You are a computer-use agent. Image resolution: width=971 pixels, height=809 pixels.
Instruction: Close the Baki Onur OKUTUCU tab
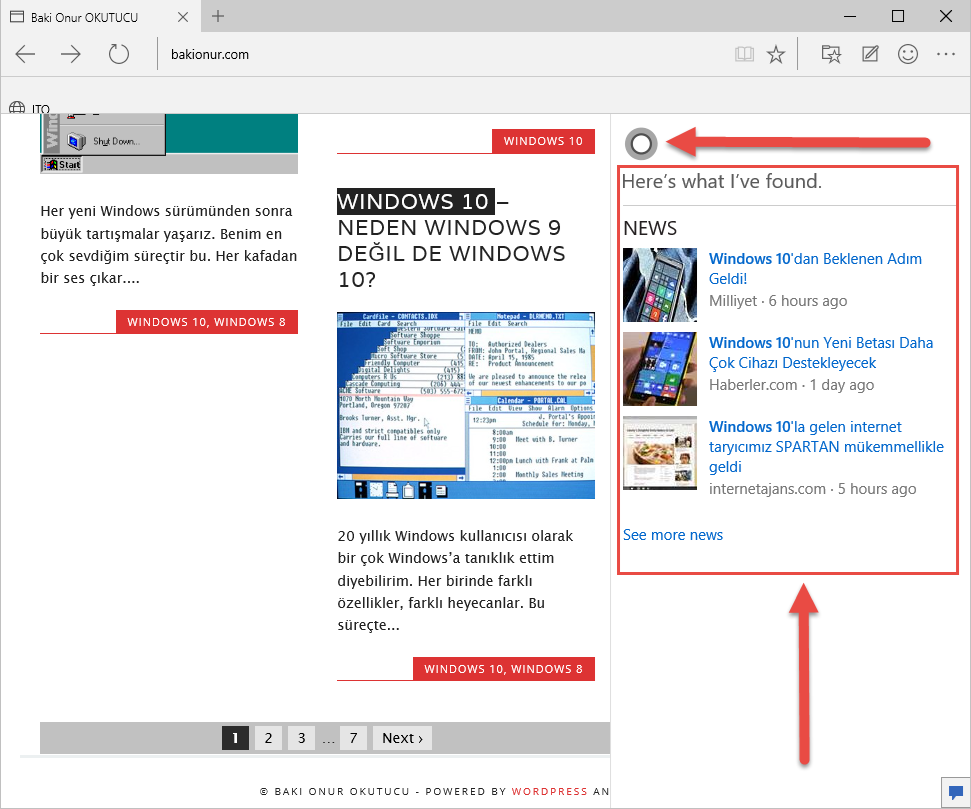[x=183, y=17]
